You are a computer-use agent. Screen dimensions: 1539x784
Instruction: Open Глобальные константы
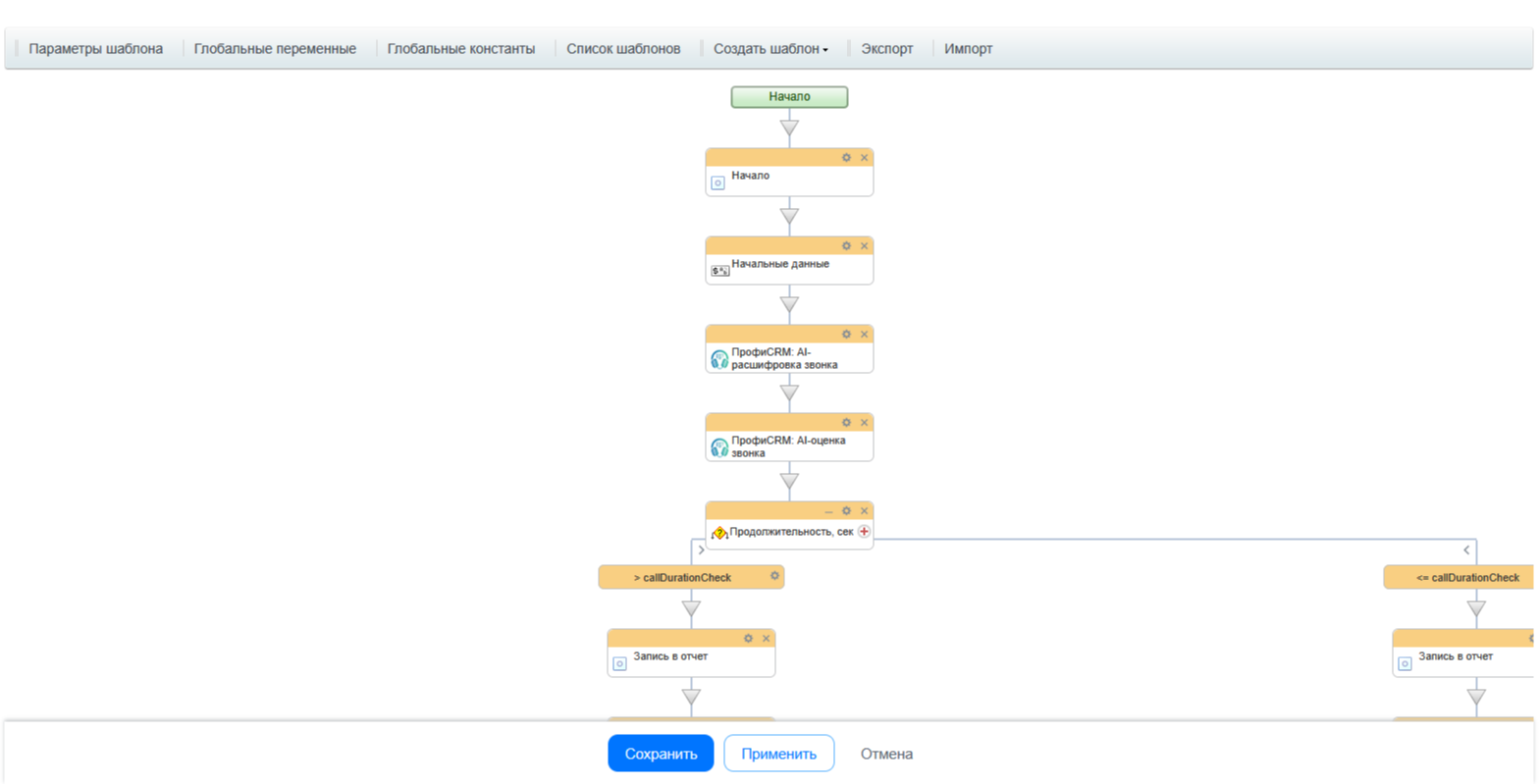[x=461, y=48]
